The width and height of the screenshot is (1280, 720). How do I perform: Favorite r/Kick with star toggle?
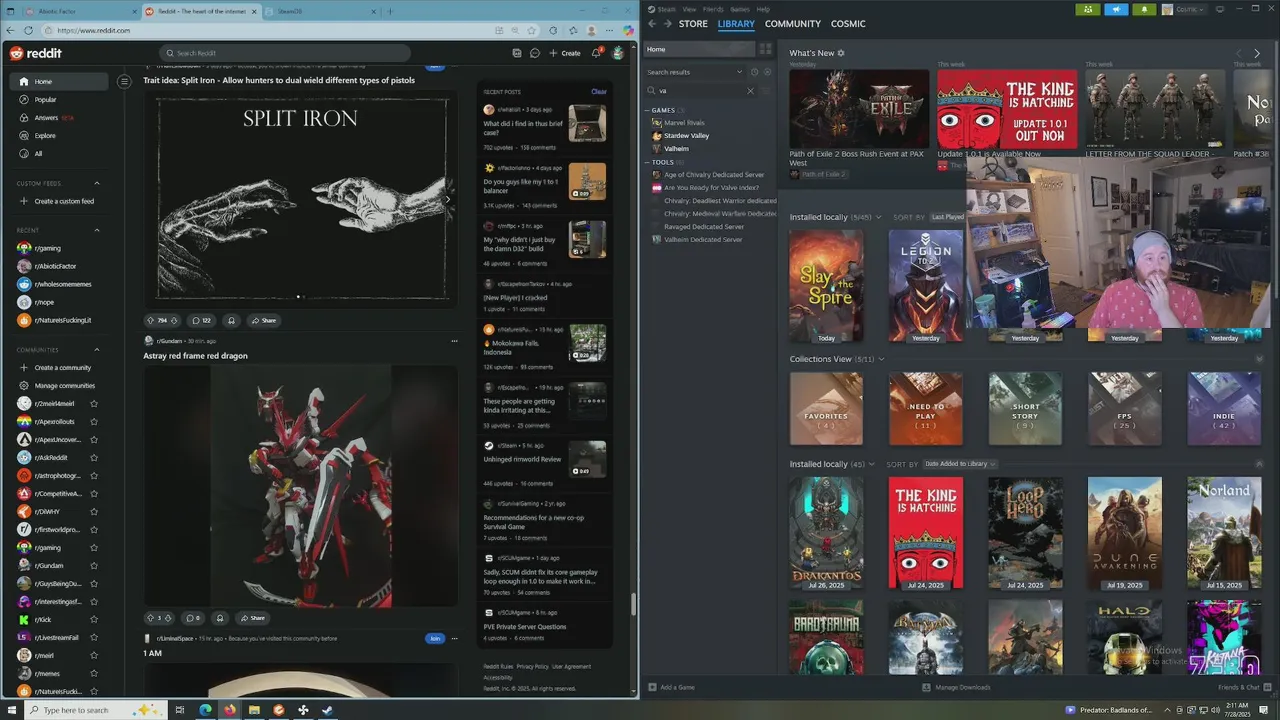(94, 620)
